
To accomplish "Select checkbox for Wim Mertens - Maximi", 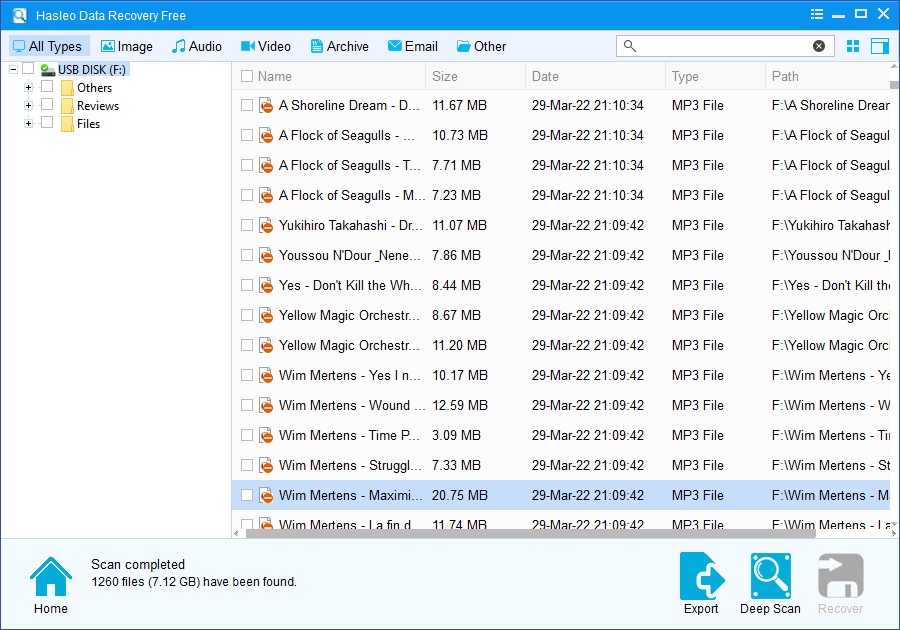I will [247, 495].
